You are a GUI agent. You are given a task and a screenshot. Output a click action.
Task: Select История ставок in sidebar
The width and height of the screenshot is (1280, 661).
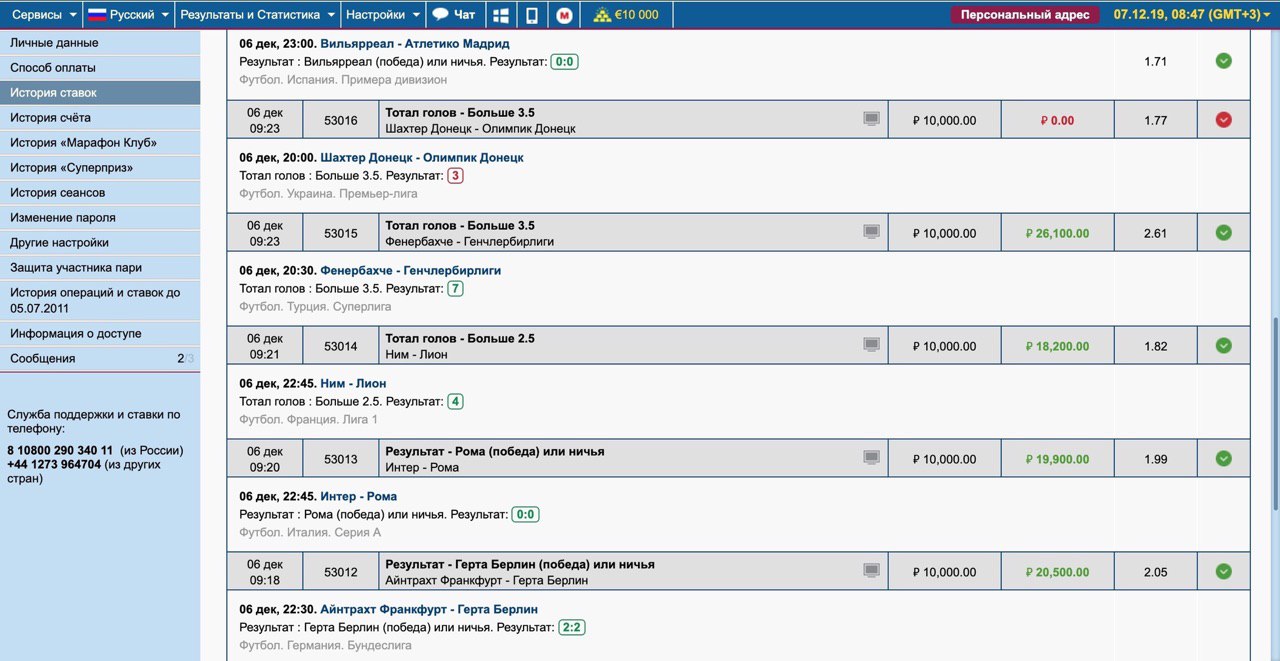coord(100,93)
